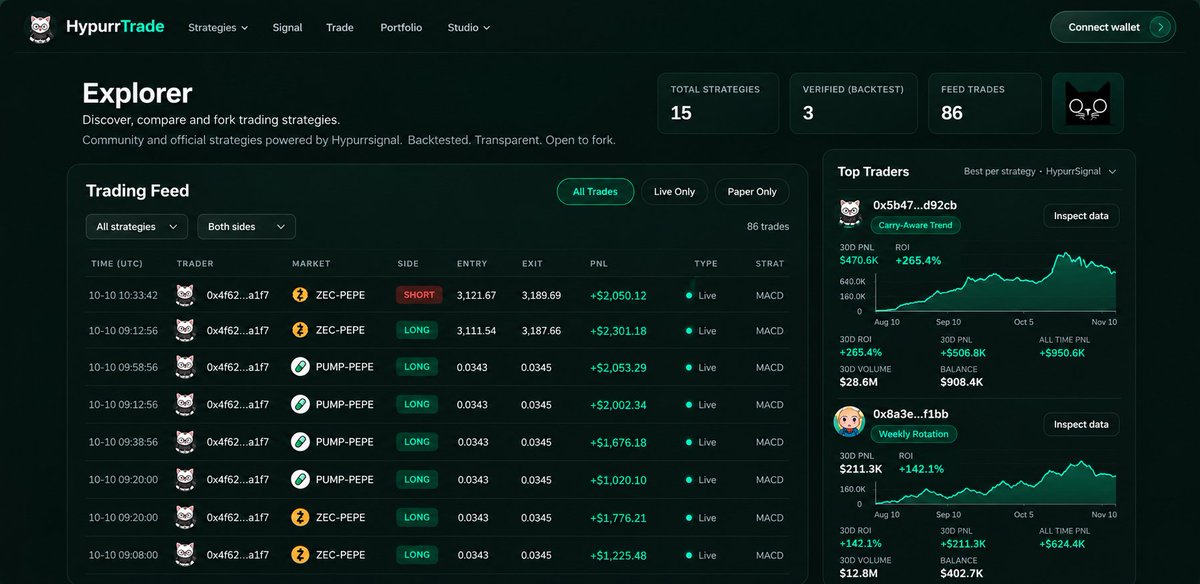Click the entry price 3,111.54

[x=476, y=331]
